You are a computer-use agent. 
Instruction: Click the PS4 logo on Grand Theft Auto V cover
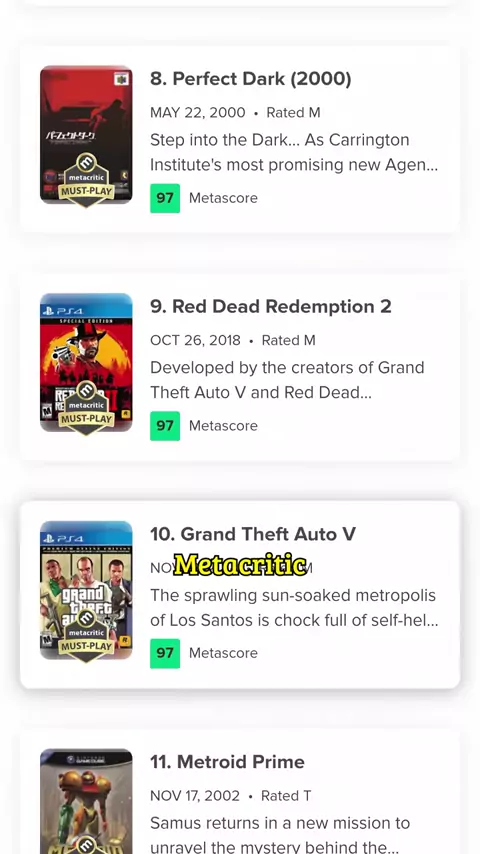tap(62, 539)
